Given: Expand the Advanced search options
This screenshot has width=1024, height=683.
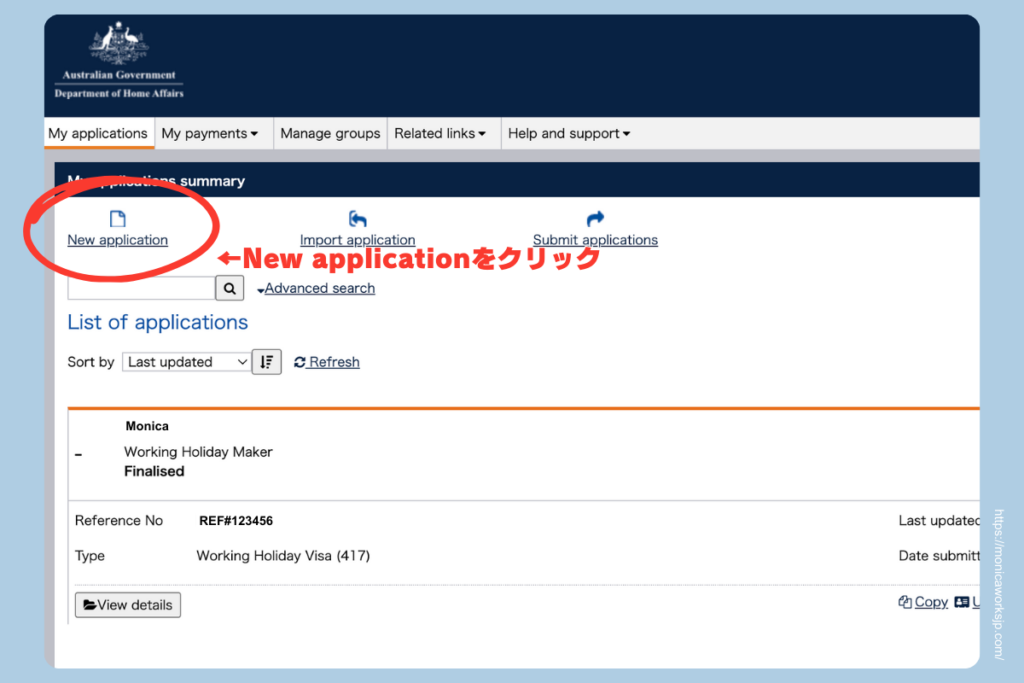Looking at the screenshot, I should point(316,288).
